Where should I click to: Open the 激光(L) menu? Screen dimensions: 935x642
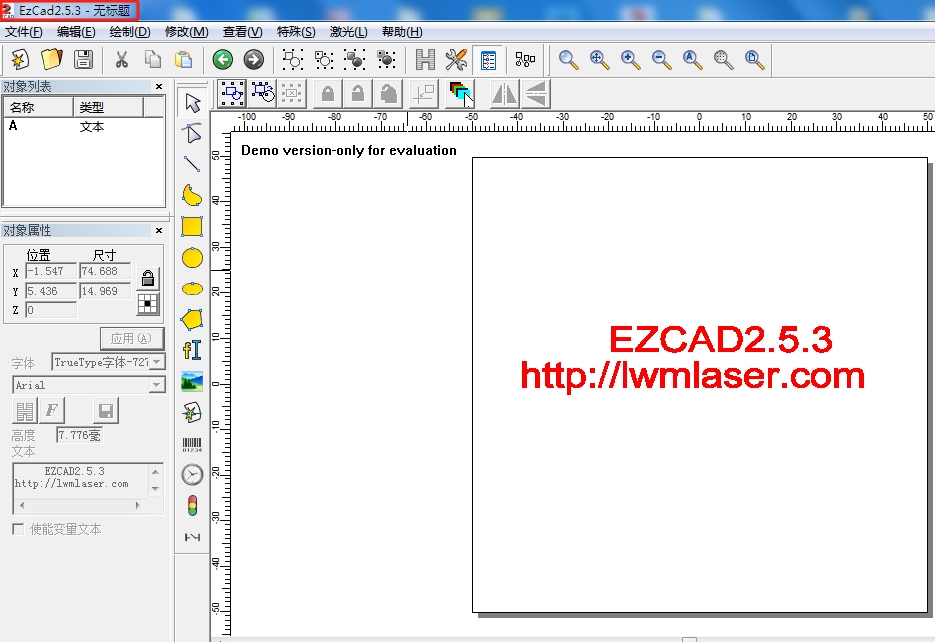pyautogui.click(x=348, y=32)
